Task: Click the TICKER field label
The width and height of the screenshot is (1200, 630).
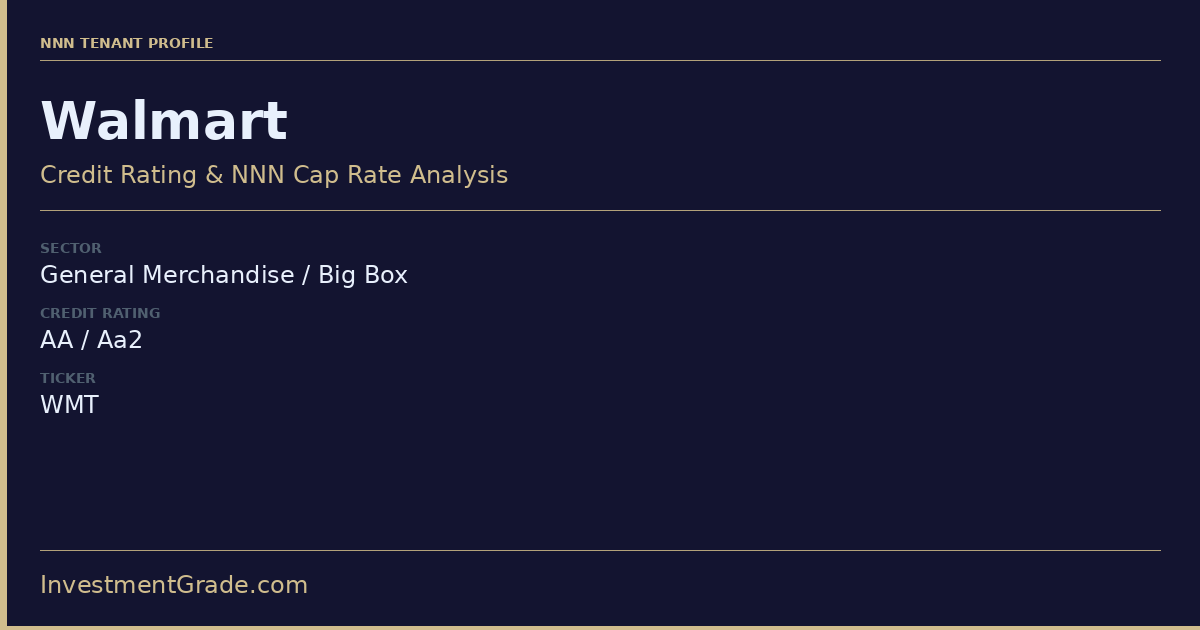Action: tap(68, 379)
